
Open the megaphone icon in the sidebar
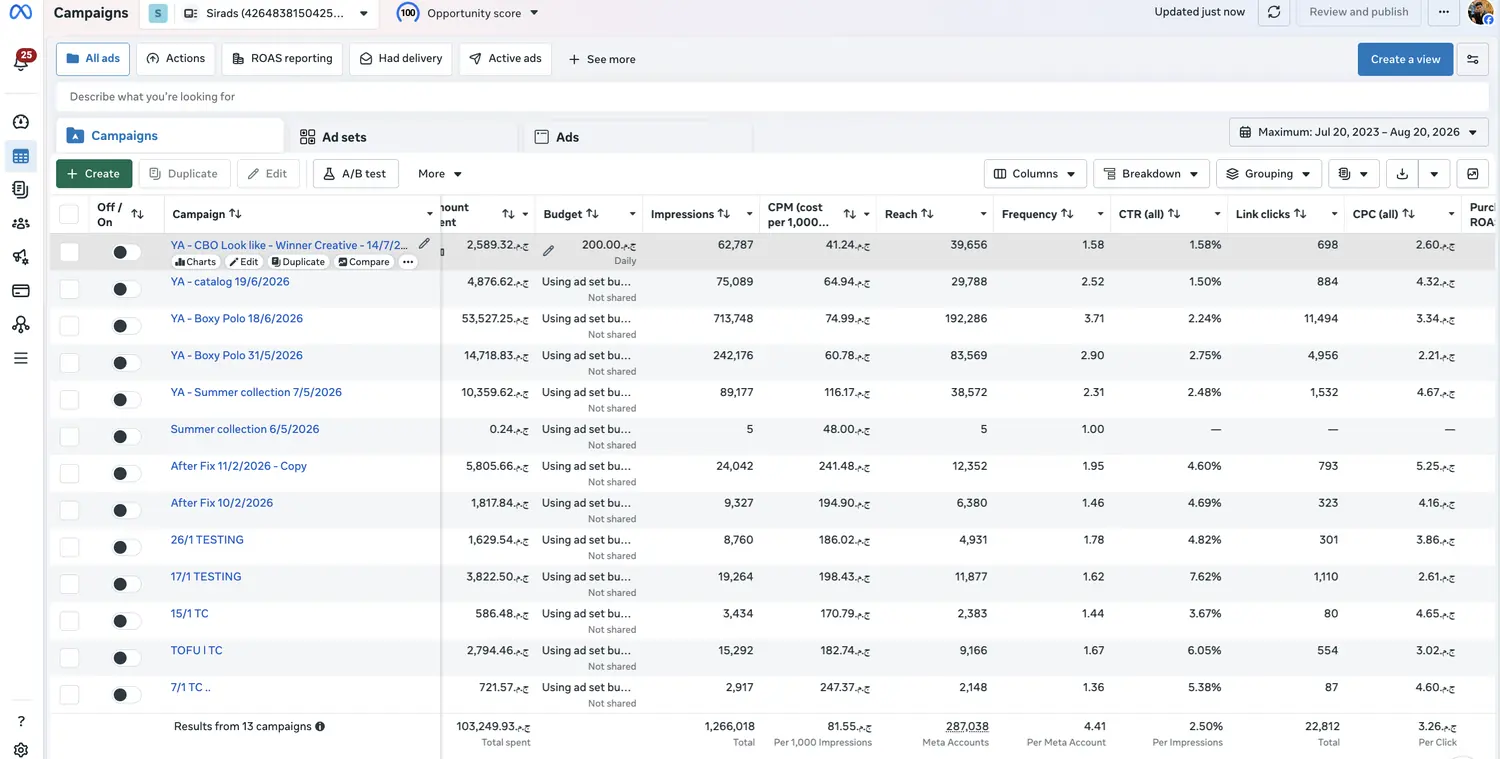[21, 257]
